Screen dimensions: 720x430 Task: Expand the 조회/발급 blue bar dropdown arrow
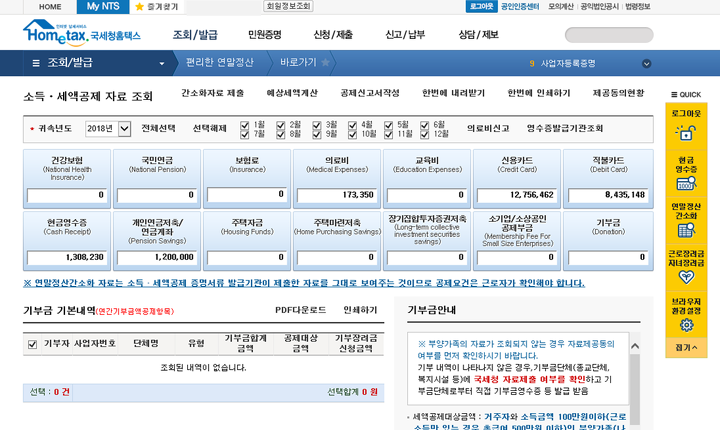click(162, 63)
